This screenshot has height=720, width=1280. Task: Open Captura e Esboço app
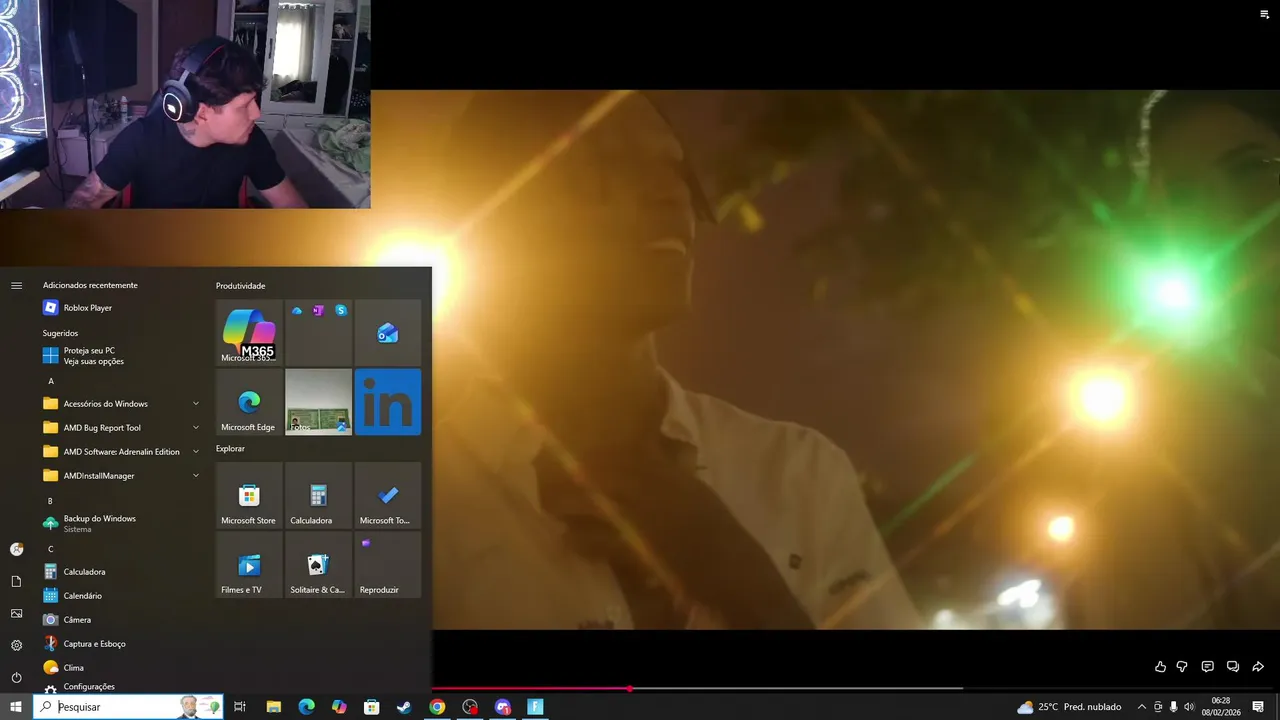point(122,644)
